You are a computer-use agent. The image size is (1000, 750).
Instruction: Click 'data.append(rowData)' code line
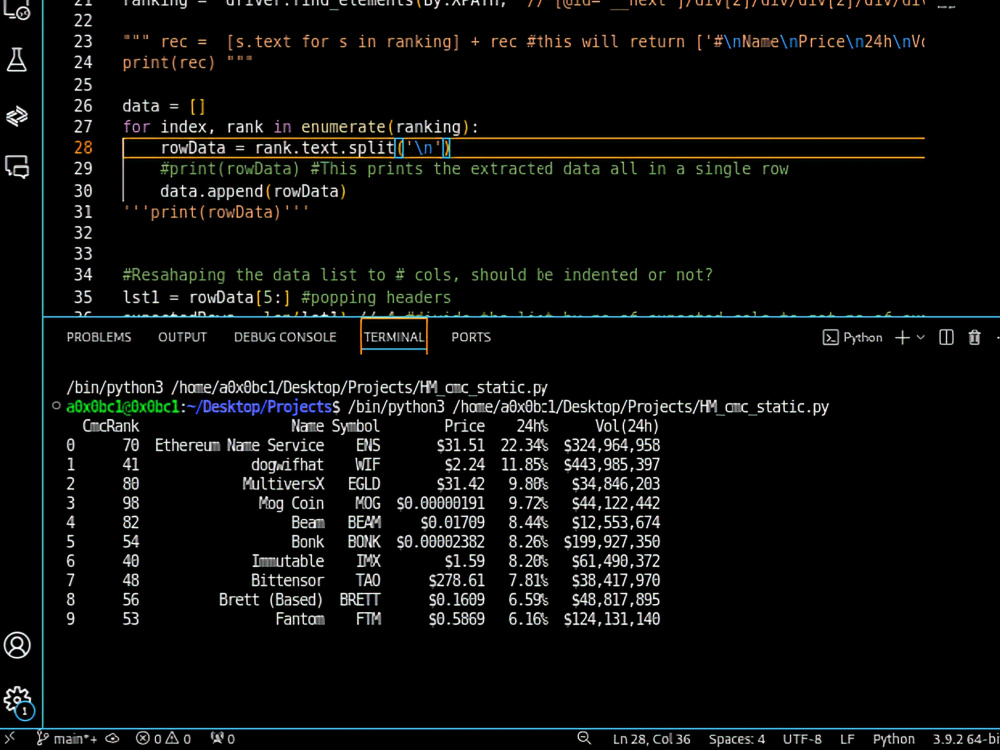pos(253,191)
